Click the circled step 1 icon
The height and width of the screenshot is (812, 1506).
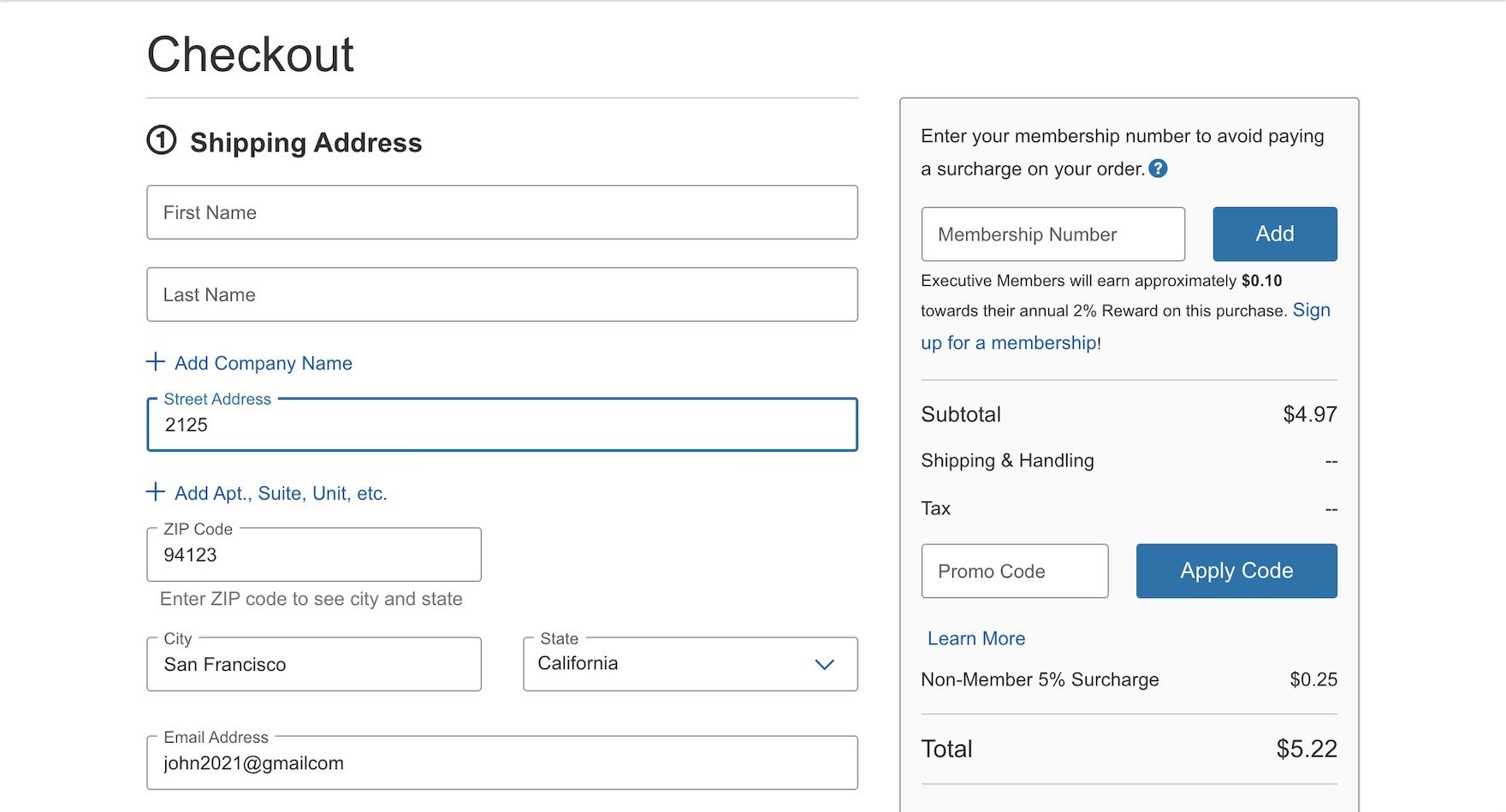click(x=162, y=140)
